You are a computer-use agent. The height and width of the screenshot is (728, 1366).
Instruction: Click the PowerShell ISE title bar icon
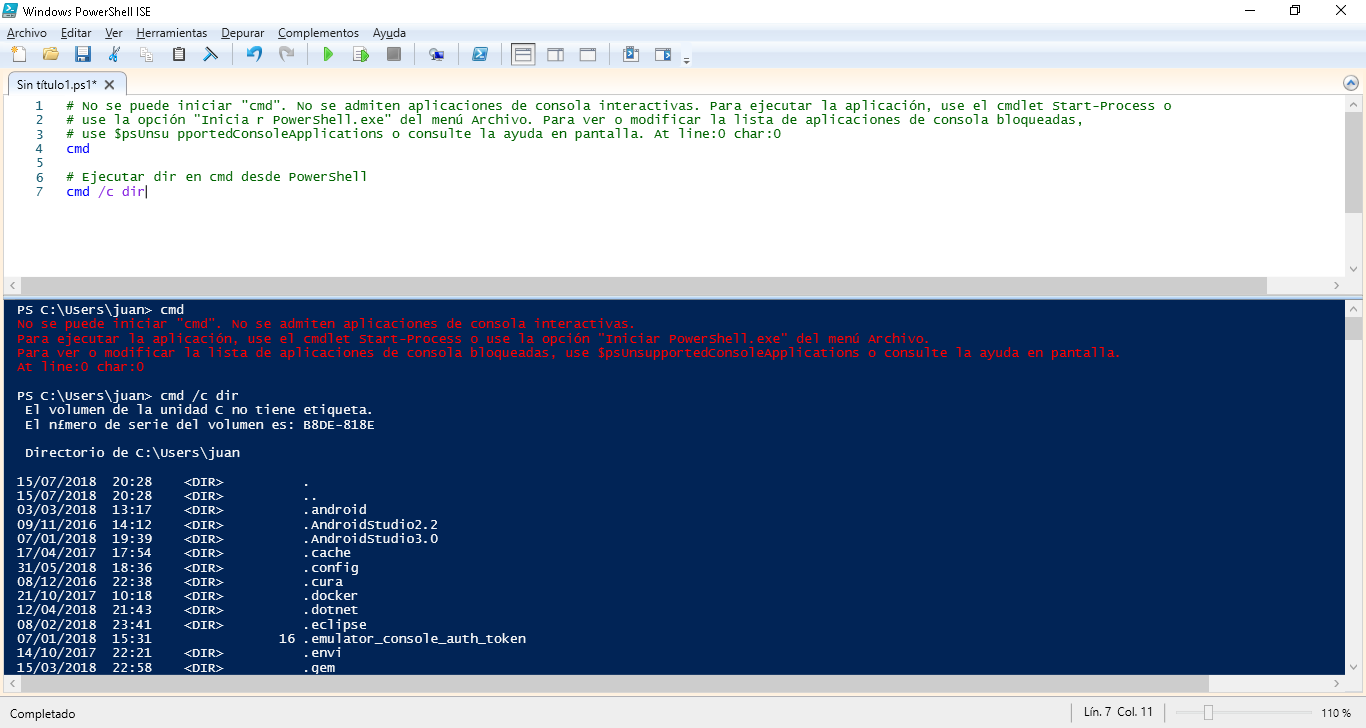coord(12,10)
